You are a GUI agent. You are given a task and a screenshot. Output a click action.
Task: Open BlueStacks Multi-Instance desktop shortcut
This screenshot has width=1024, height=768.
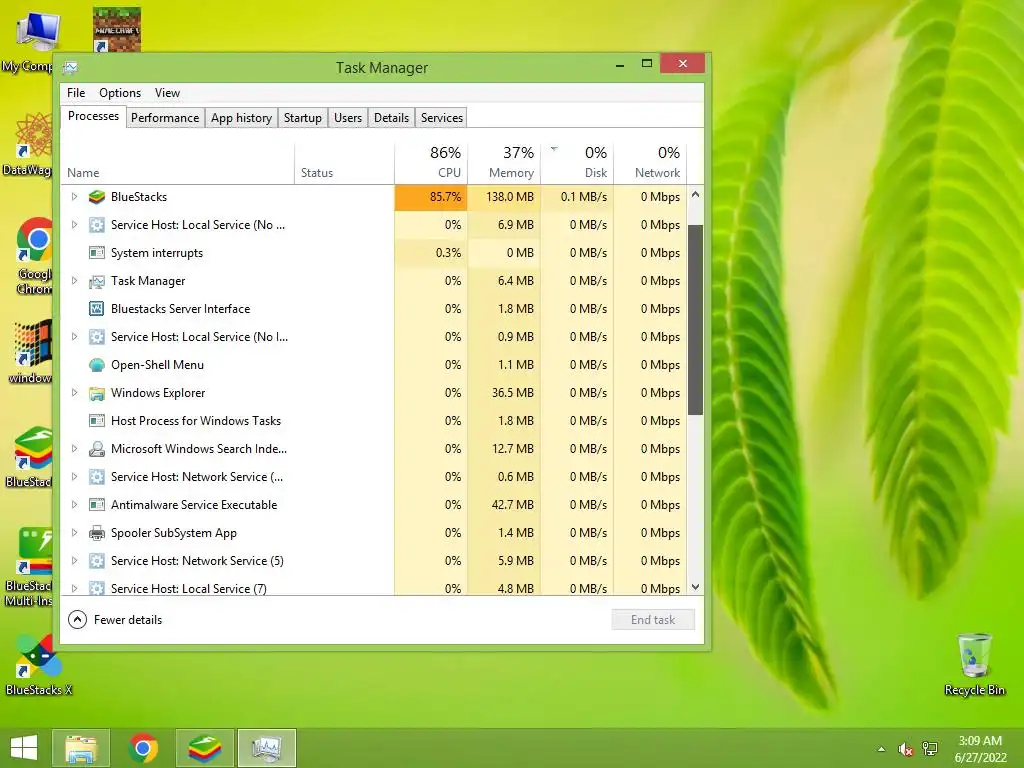click(30, 567)
